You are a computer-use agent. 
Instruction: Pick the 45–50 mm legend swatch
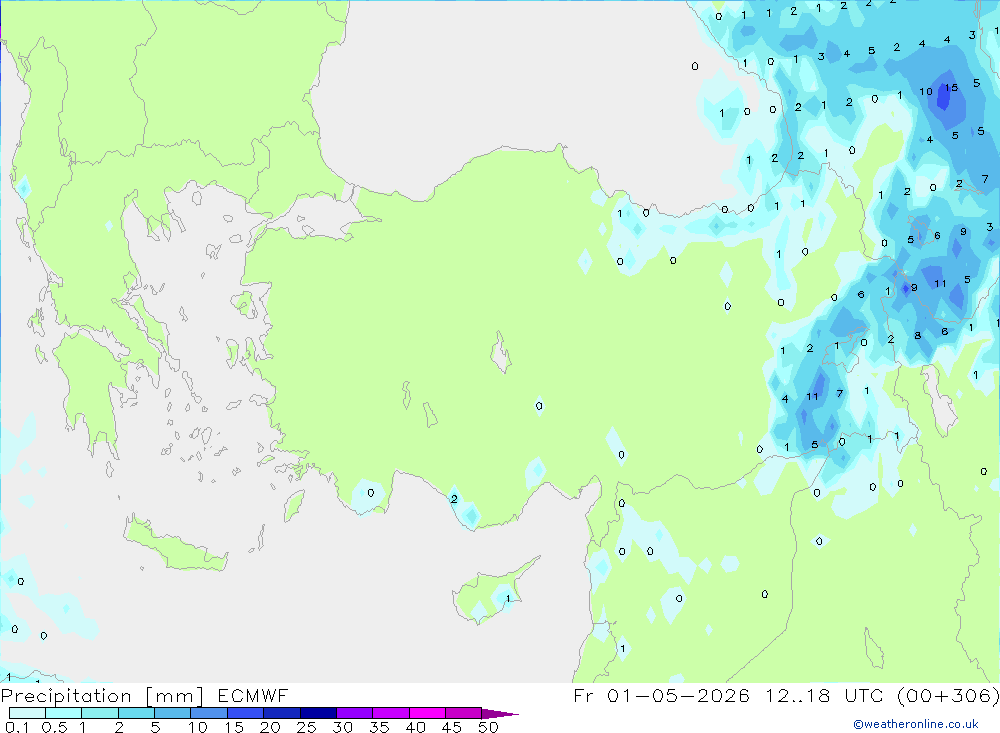(463, 713)
